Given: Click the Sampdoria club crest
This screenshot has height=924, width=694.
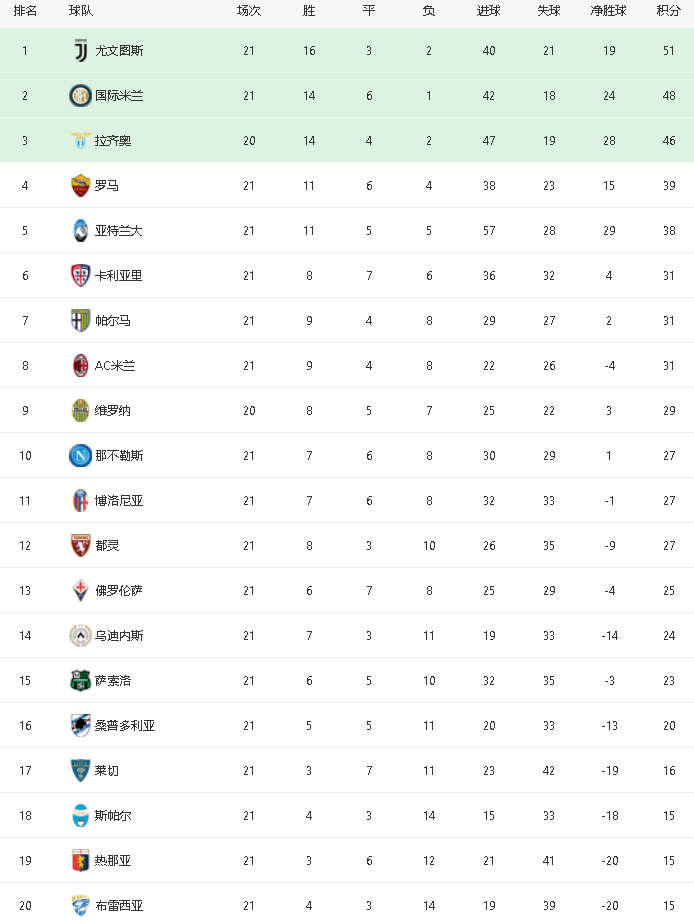Looking at the screenshot, I should [x=80, y=725].
